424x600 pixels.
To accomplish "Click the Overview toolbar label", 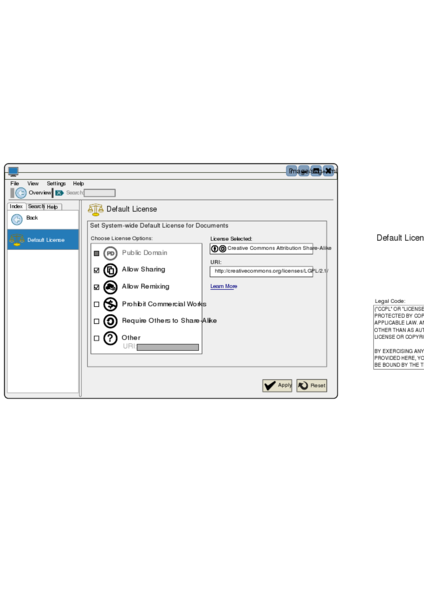I will pos(40,192).
